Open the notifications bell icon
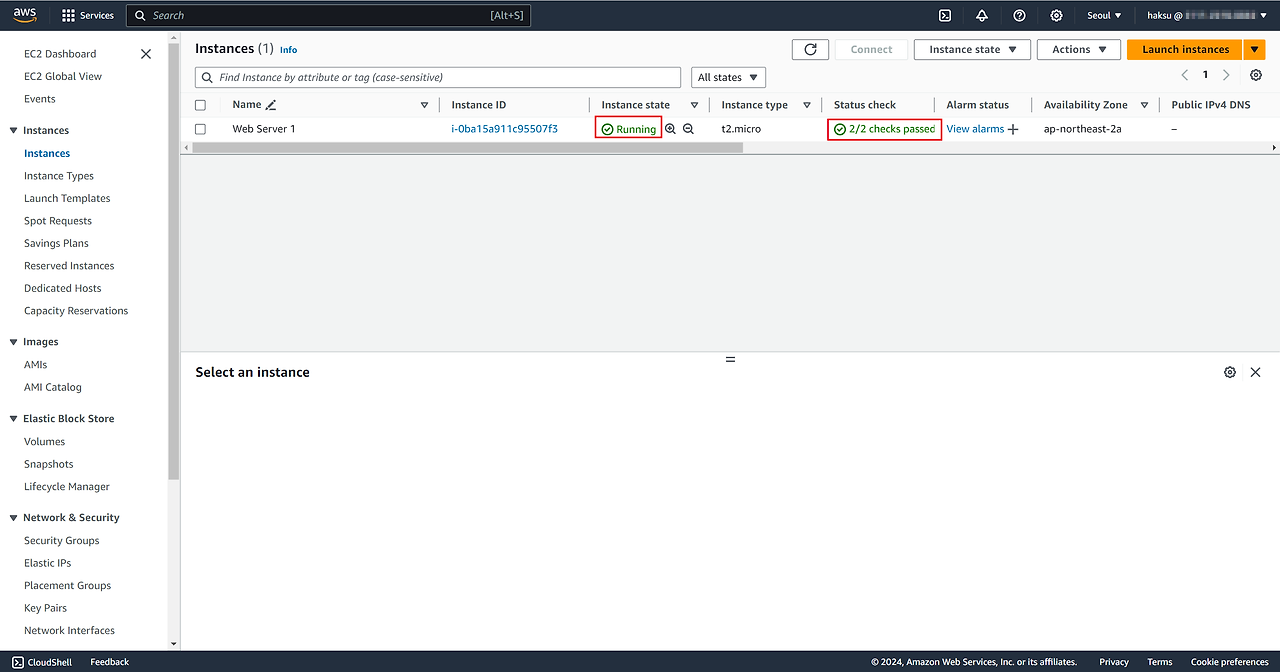This screenshot has width=1280, height=672. point(982,15)
